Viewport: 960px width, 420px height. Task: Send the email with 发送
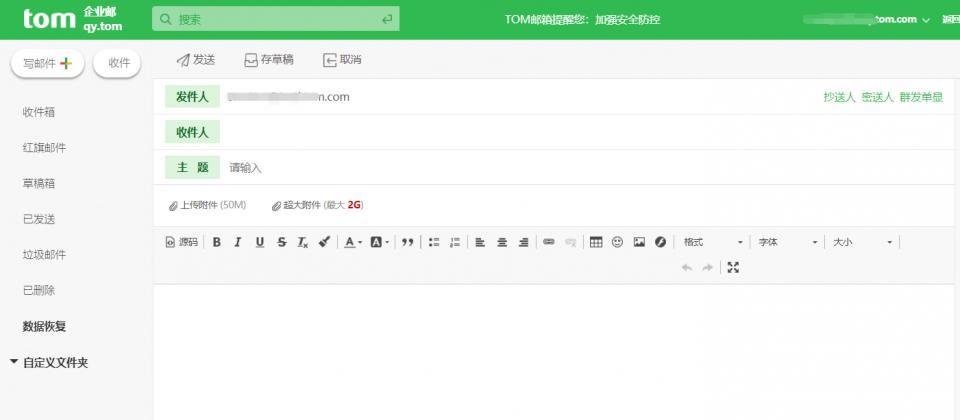click(x=196, y=59)
